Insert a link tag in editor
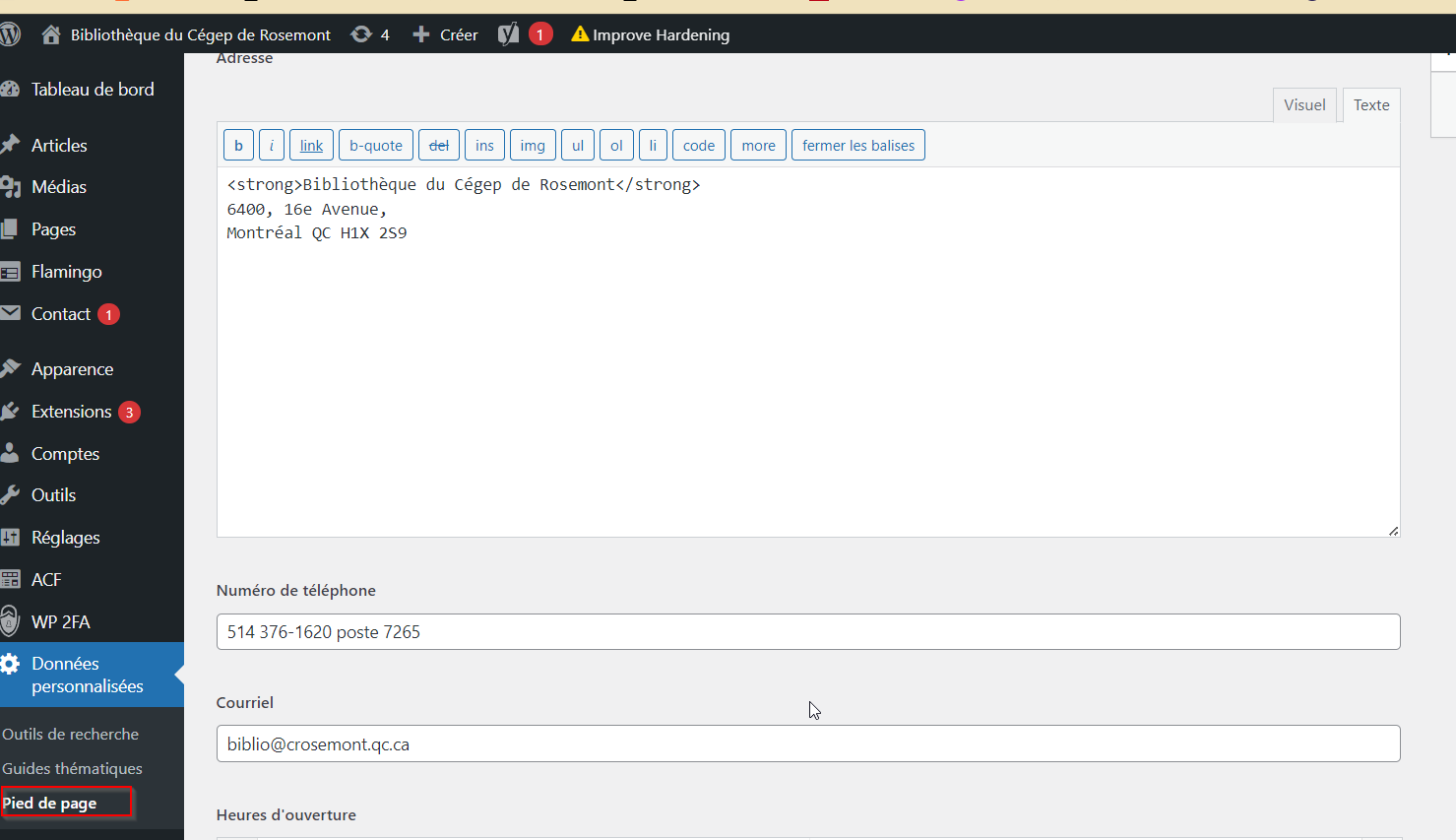Screen dimensions: 1456x840 coord(311,146)
